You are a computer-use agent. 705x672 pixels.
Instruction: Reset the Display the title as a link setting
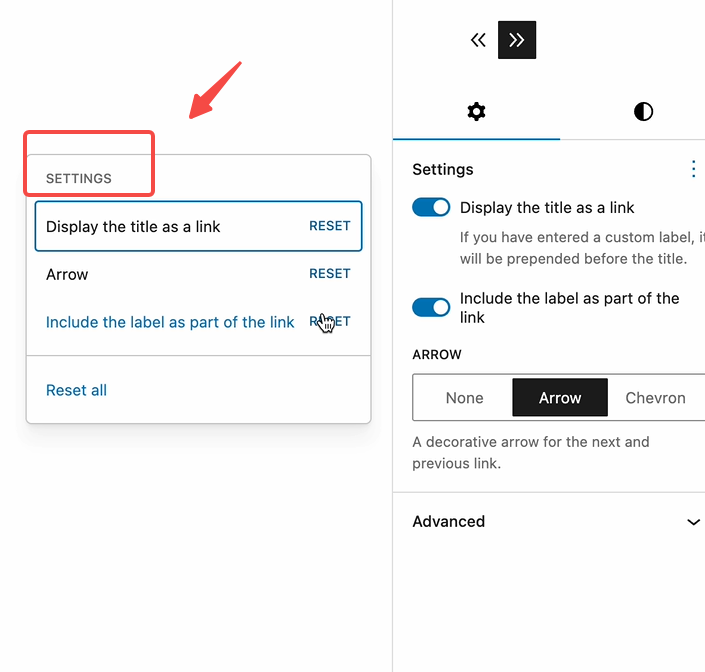329,226
